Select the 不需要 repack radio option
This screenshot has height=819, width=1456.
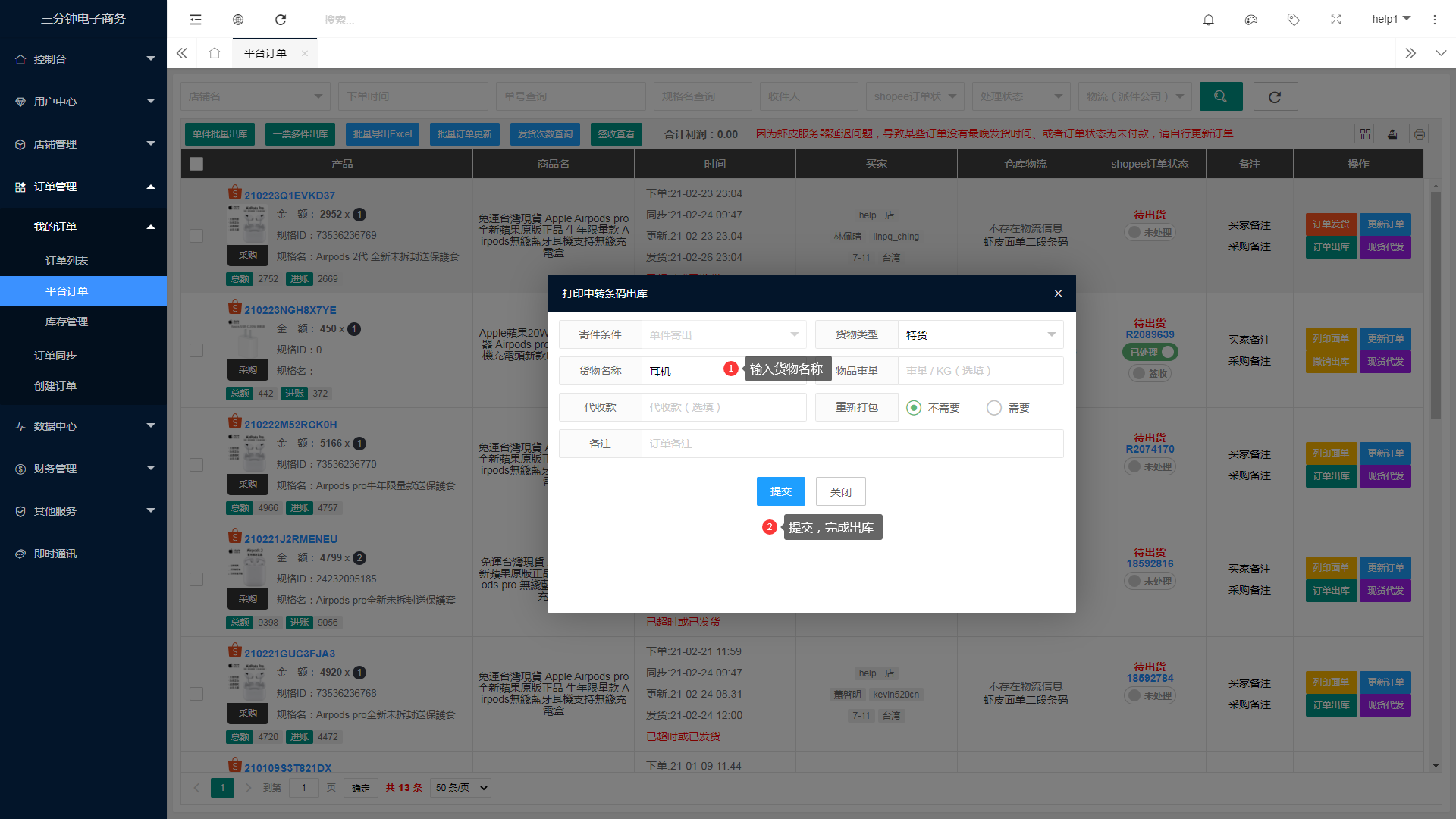914,408
